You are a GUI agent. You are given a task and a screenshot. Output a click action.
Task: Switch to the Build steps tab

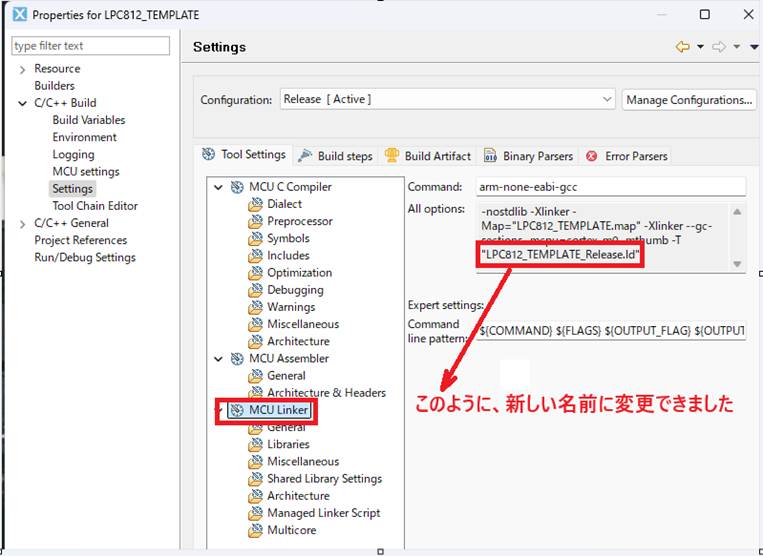pos(335,156)
